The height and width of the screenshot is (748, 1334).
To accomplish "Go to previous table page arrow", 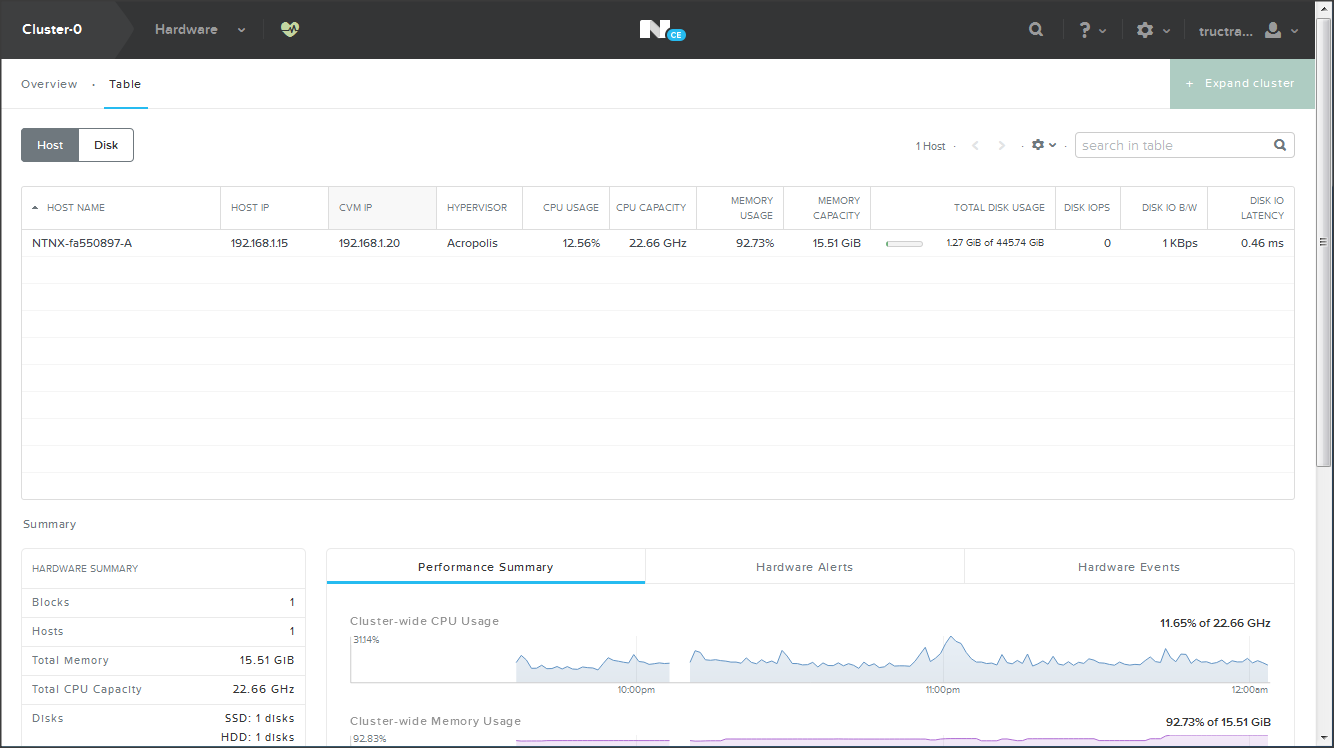I will [975, 146].
